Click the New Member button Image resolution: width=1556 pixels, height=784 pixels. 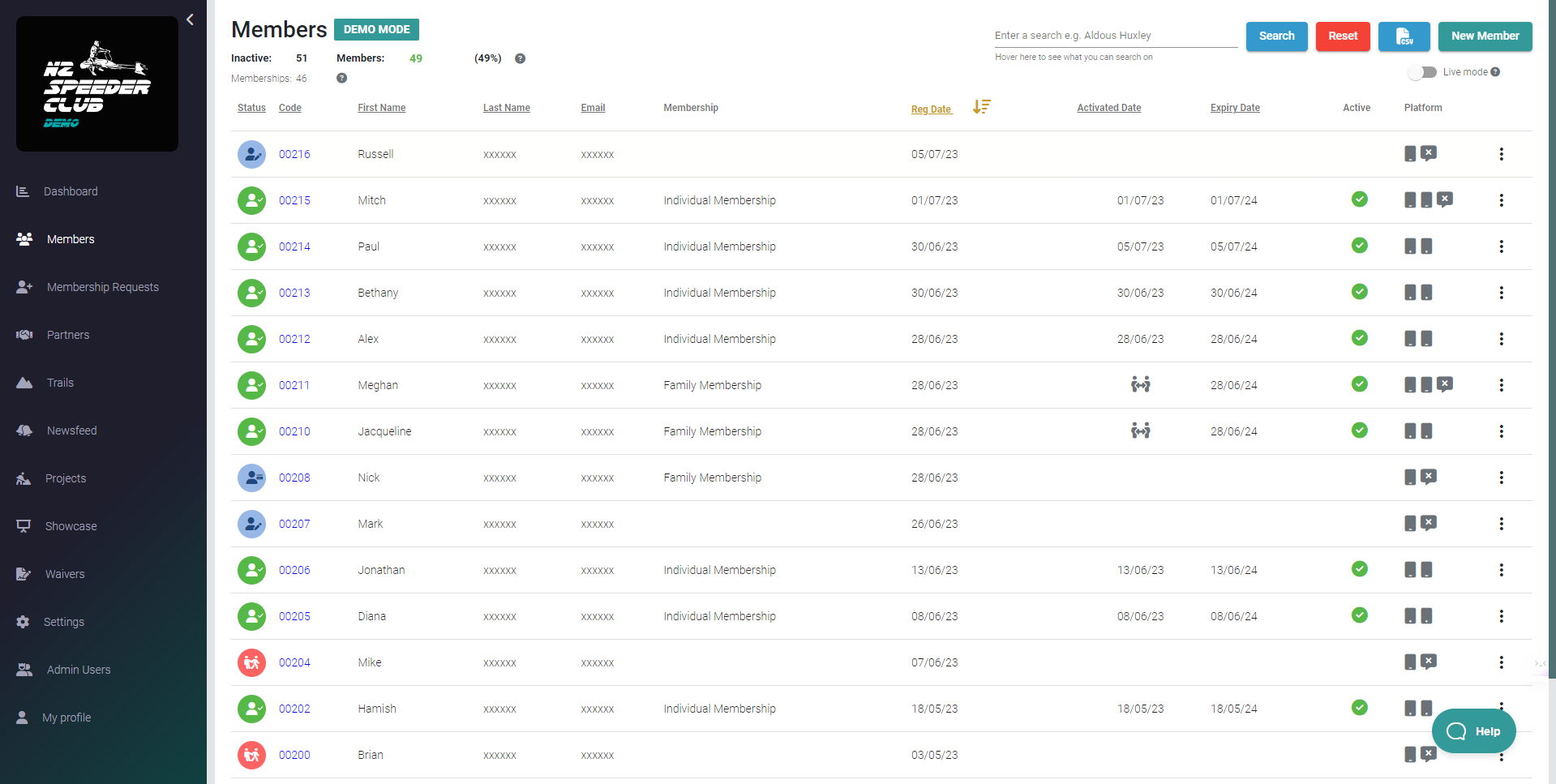[1485, 36]
